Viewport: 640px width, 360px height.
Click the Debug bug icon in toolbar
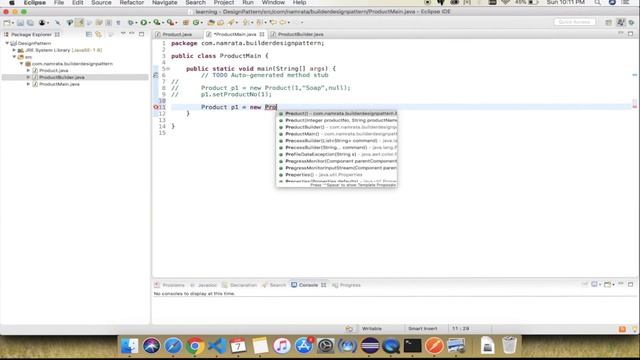pos(130,22)
